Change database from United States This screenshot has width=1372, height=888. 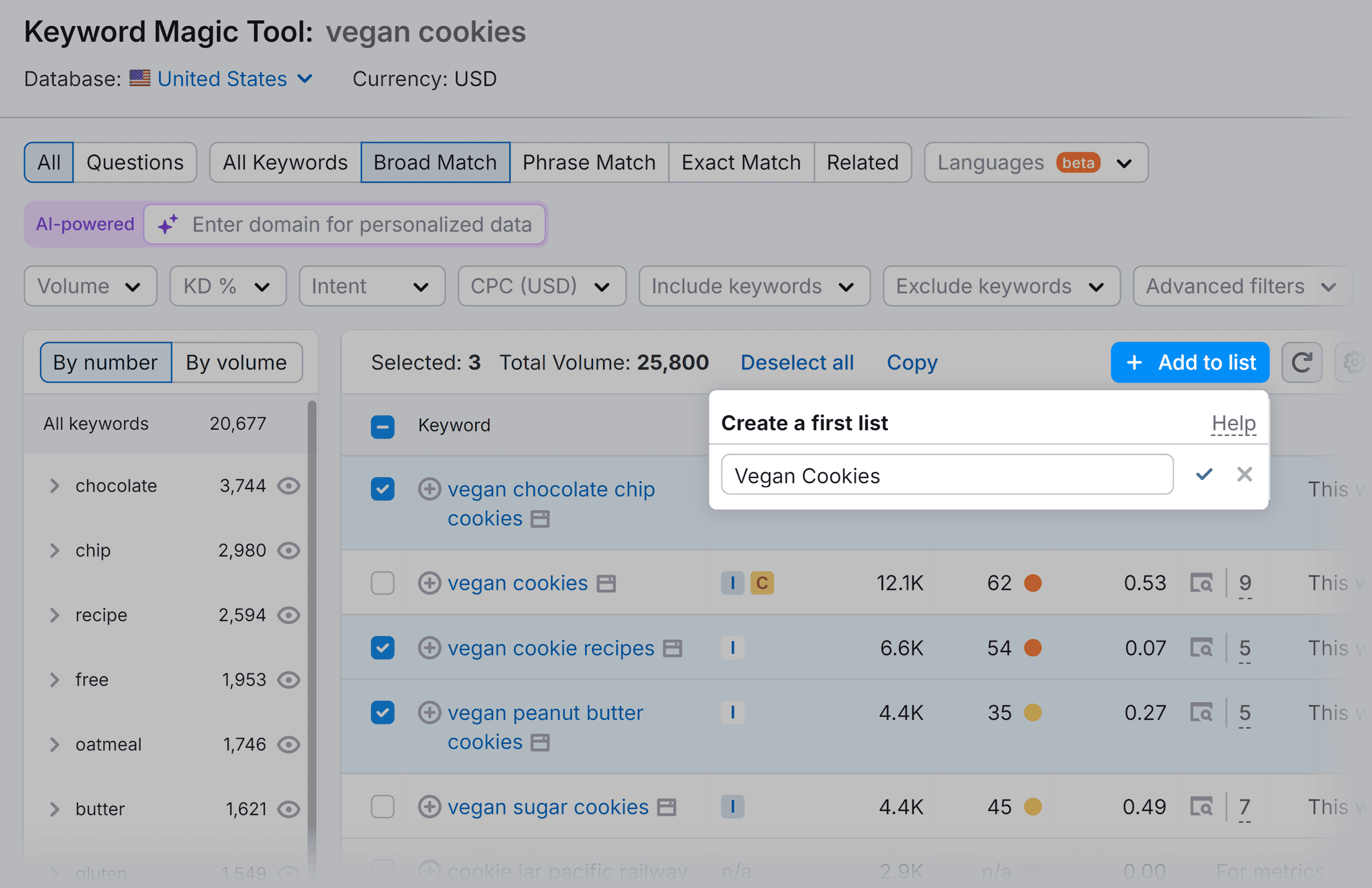pos(221,78)
